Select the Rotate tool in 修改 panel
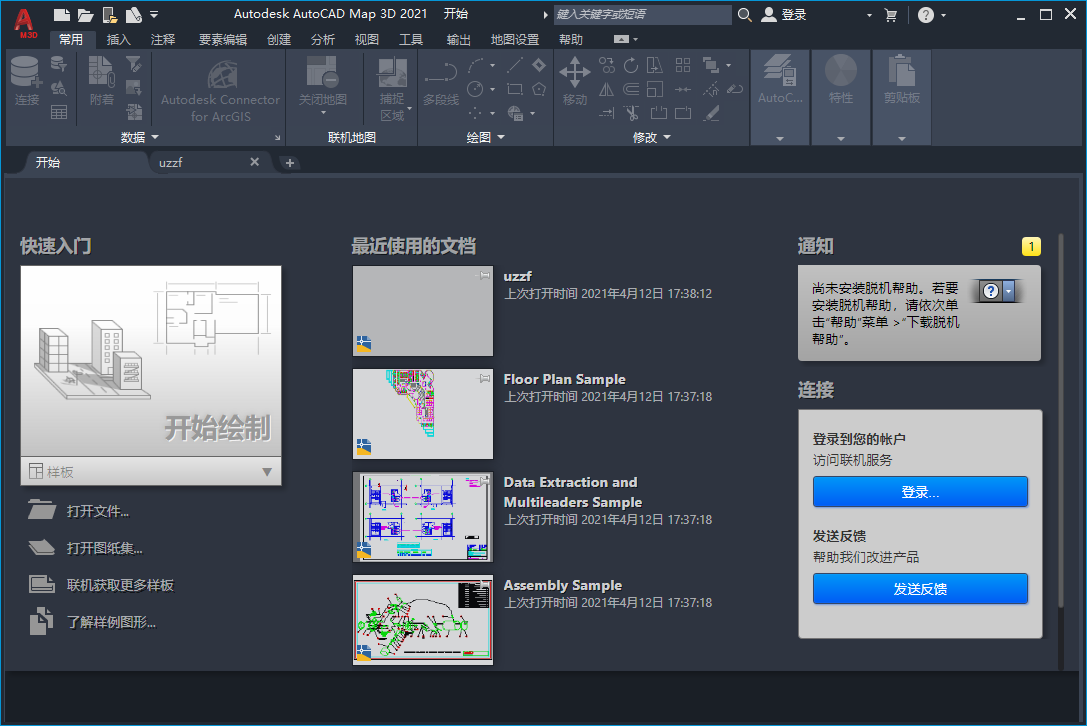This screenshot has height=726, width=1087. pyautogui.click(x=631, y=66)
